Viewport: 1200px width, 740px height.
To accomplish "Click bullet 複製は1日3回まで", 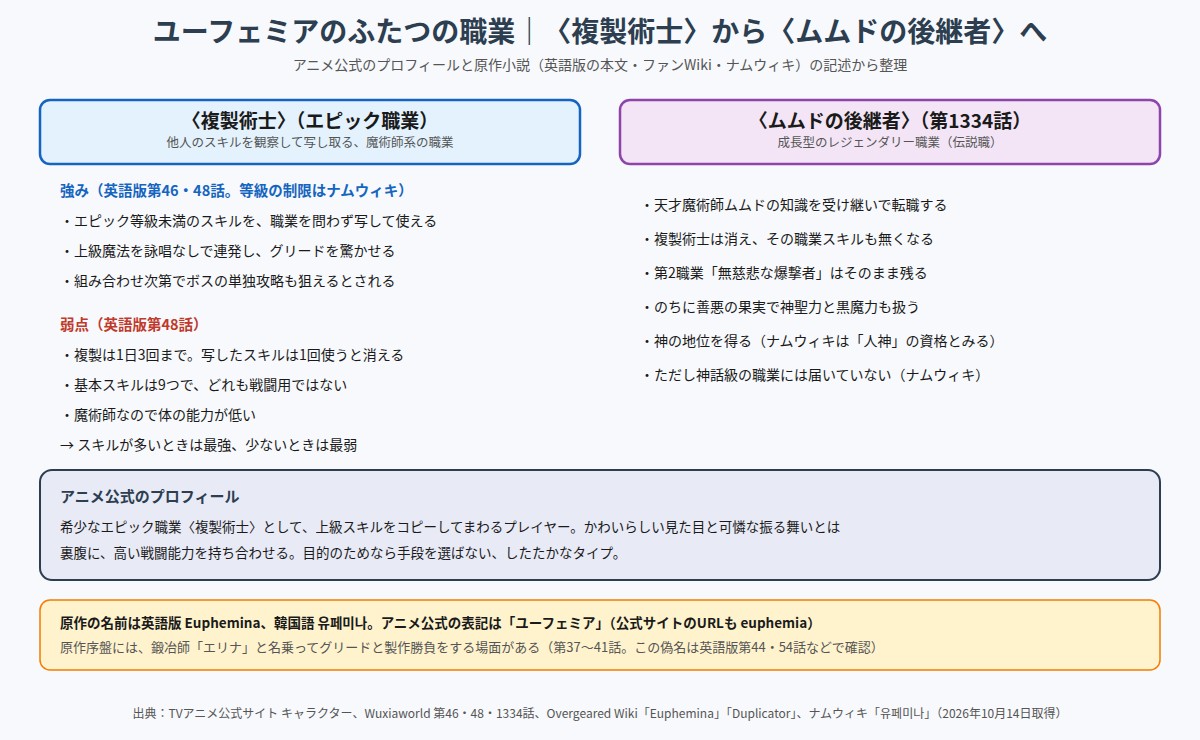I will [232, 355].
